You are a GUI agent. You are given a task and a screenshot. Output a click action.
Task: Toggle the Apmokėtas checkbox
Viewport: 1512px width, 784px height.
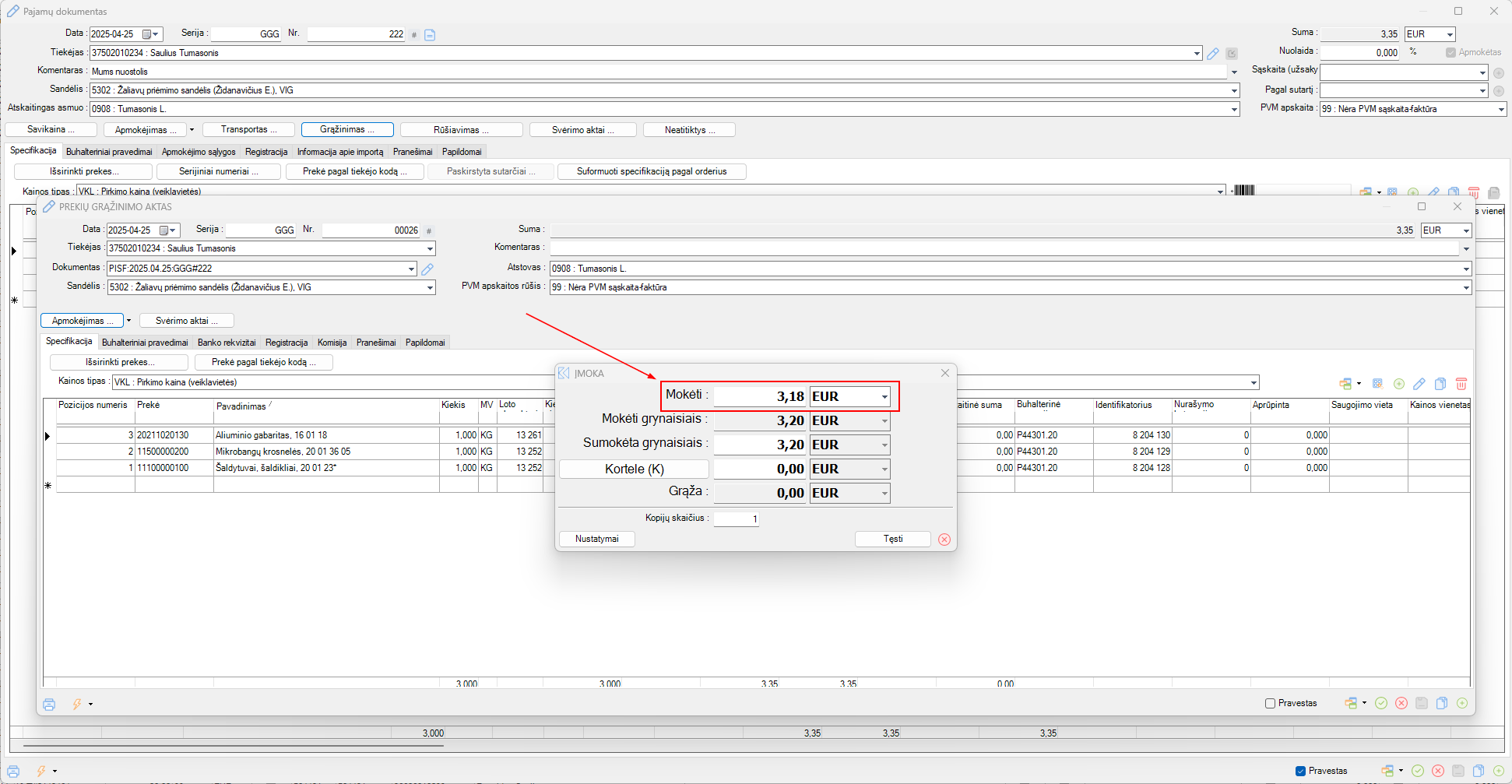[1450, 52]
